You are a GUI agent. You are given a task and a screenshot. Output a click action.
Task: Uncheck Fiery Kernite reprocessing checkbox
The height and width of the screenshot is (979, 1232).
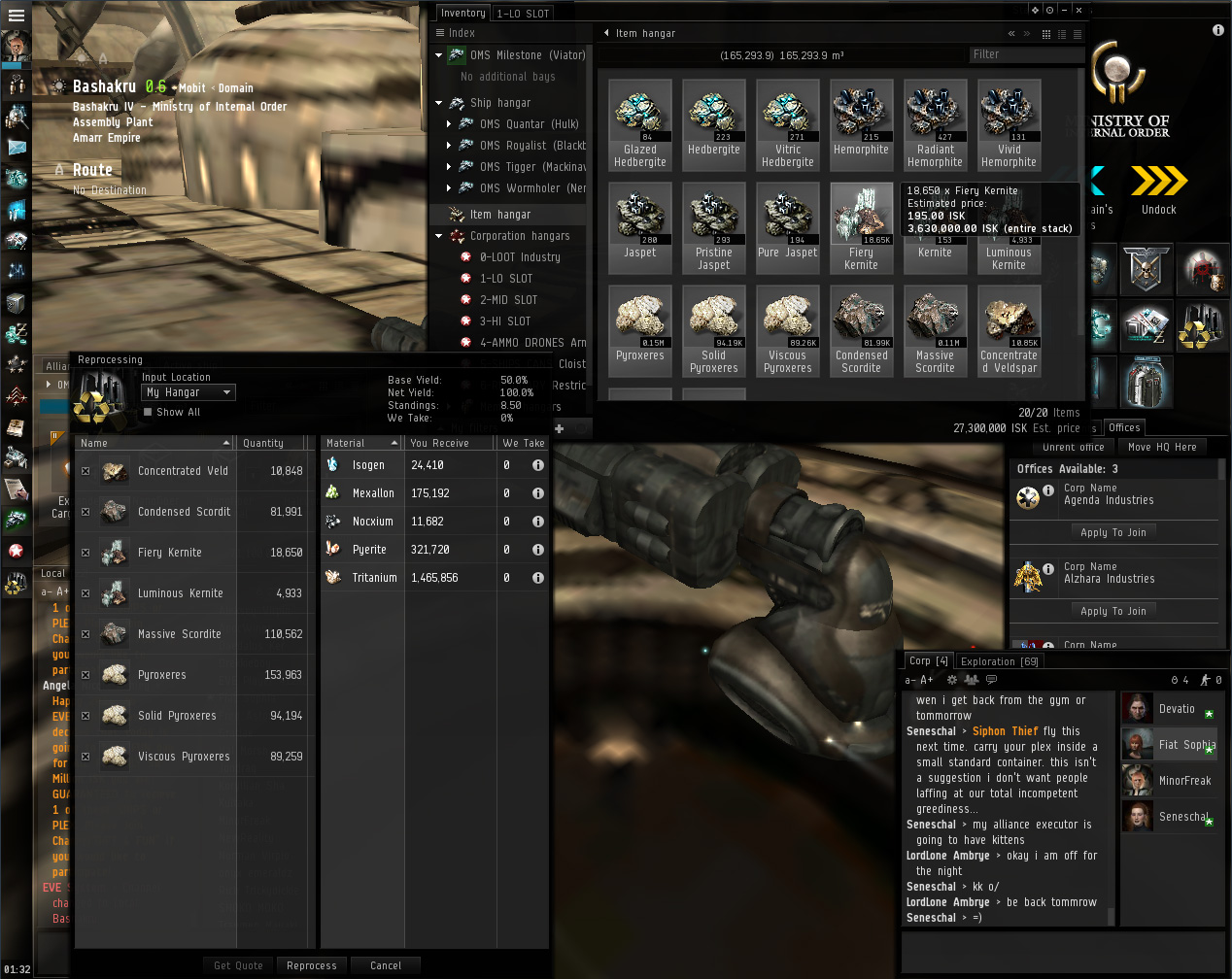coord(86,553)
